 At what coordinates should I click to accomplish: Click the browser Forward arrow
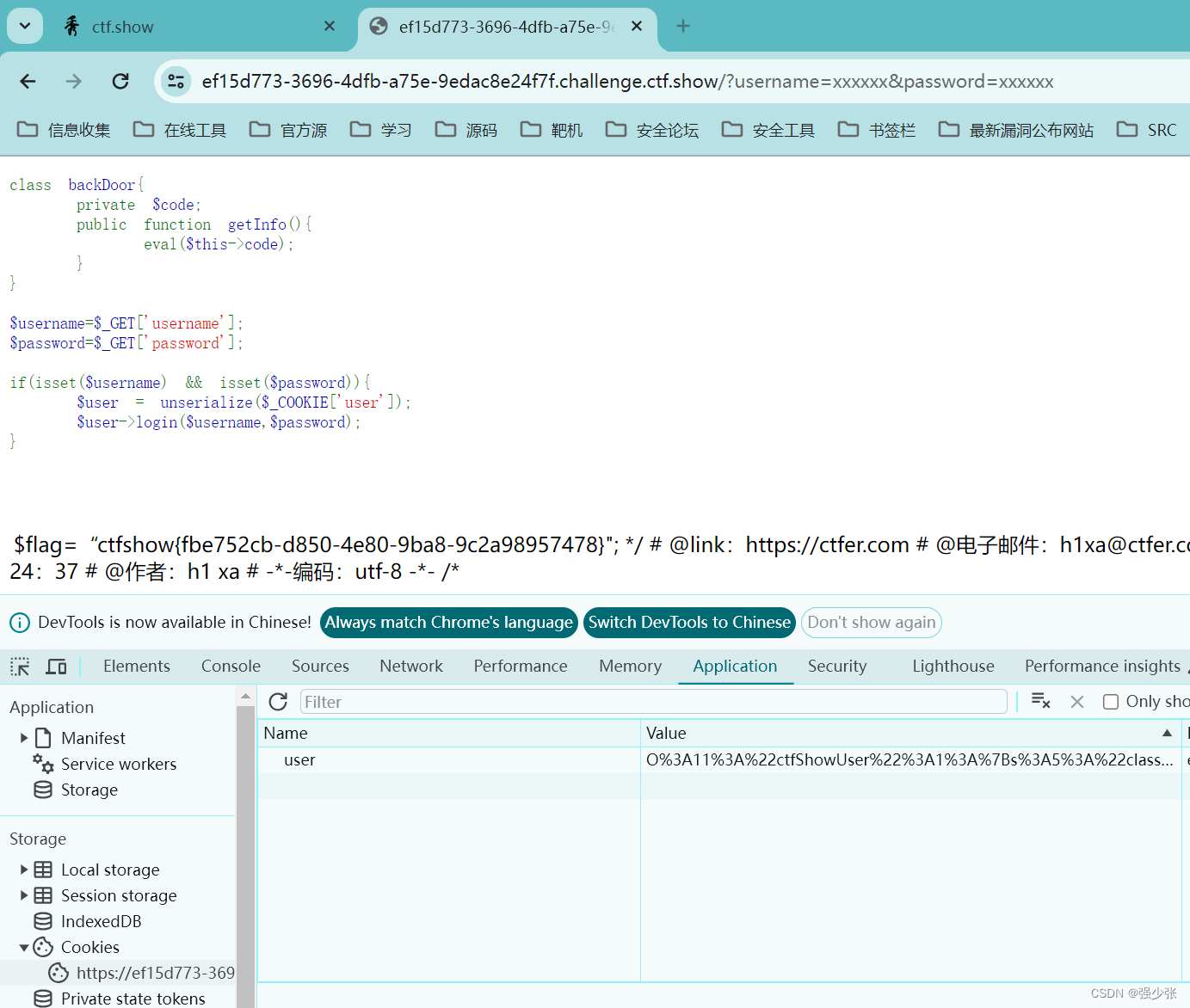[74, 82]
